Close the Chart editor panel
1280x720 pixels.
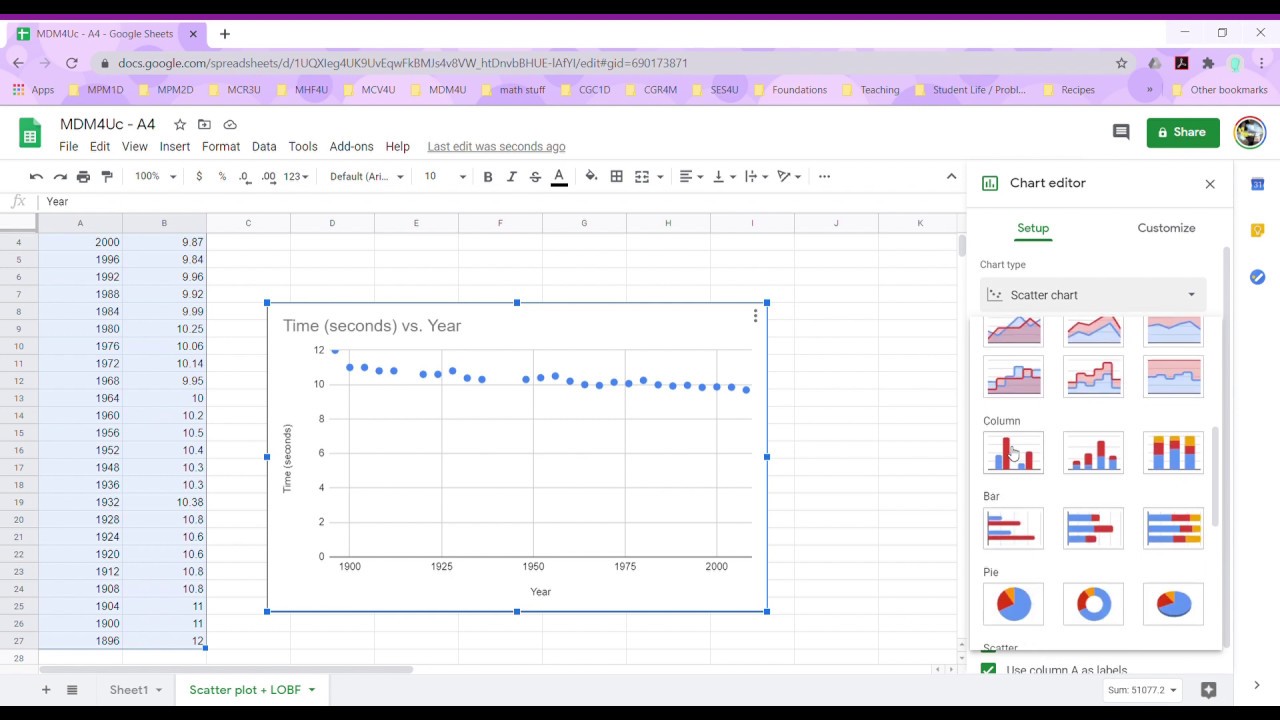1210,184
